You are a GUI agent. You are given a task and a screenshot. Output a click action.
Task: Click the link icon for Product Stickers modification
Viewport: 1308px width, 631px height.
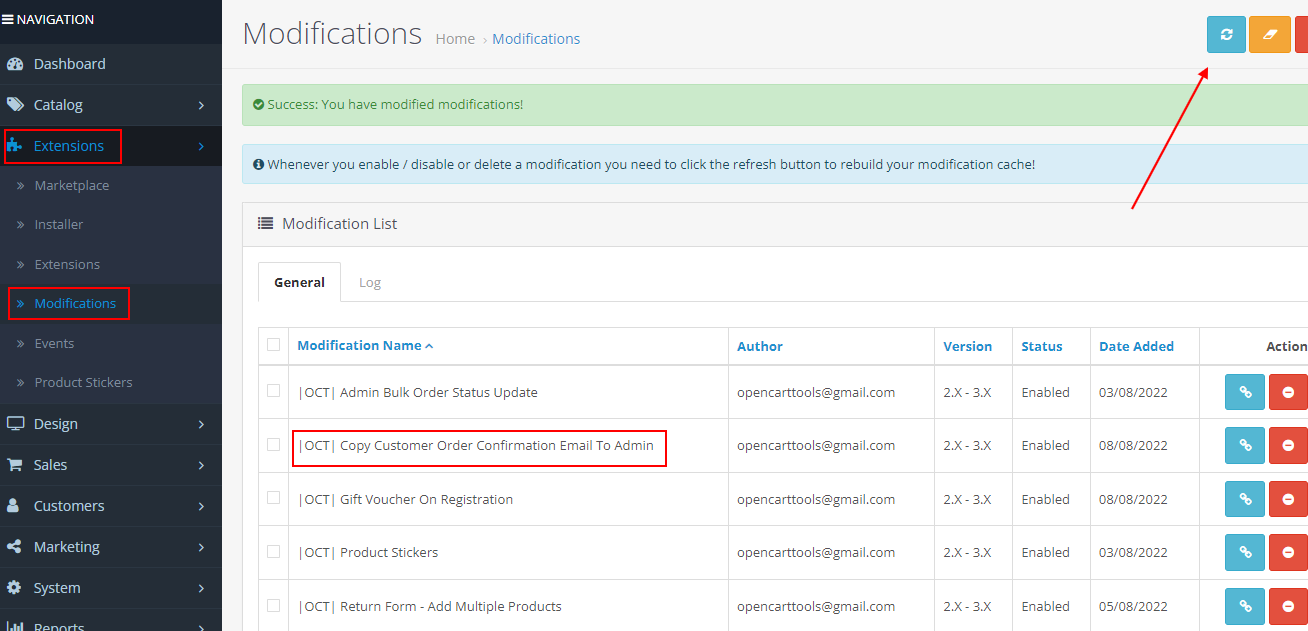click(x=1244, y=552)
